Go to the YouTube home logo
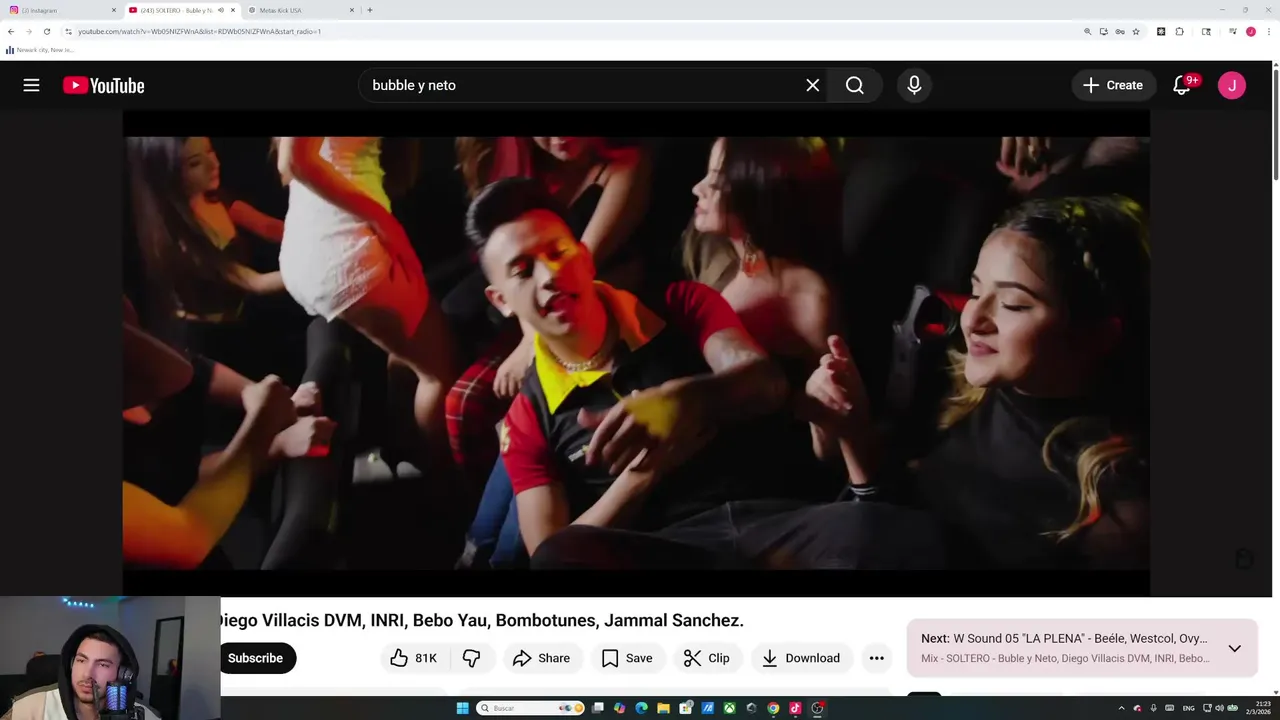 (103, 85)
